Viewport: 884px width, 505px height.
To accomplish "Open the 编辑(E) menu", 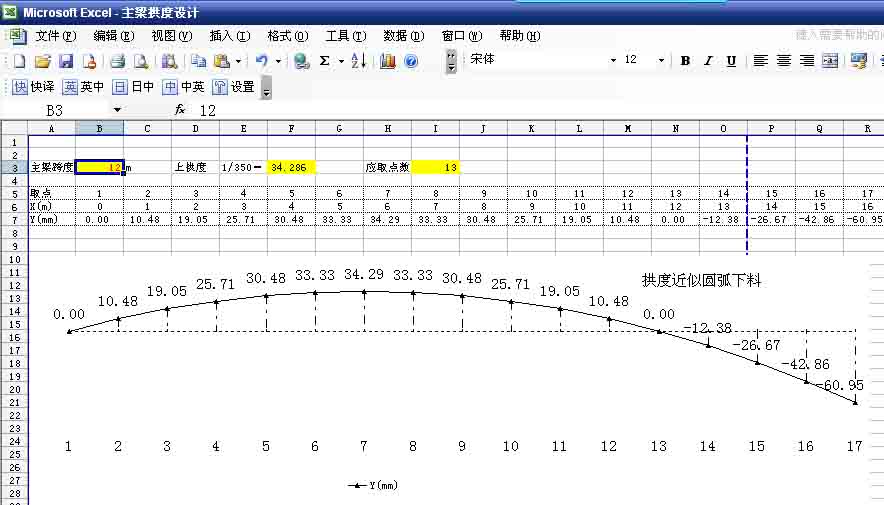I will point(114,36).
